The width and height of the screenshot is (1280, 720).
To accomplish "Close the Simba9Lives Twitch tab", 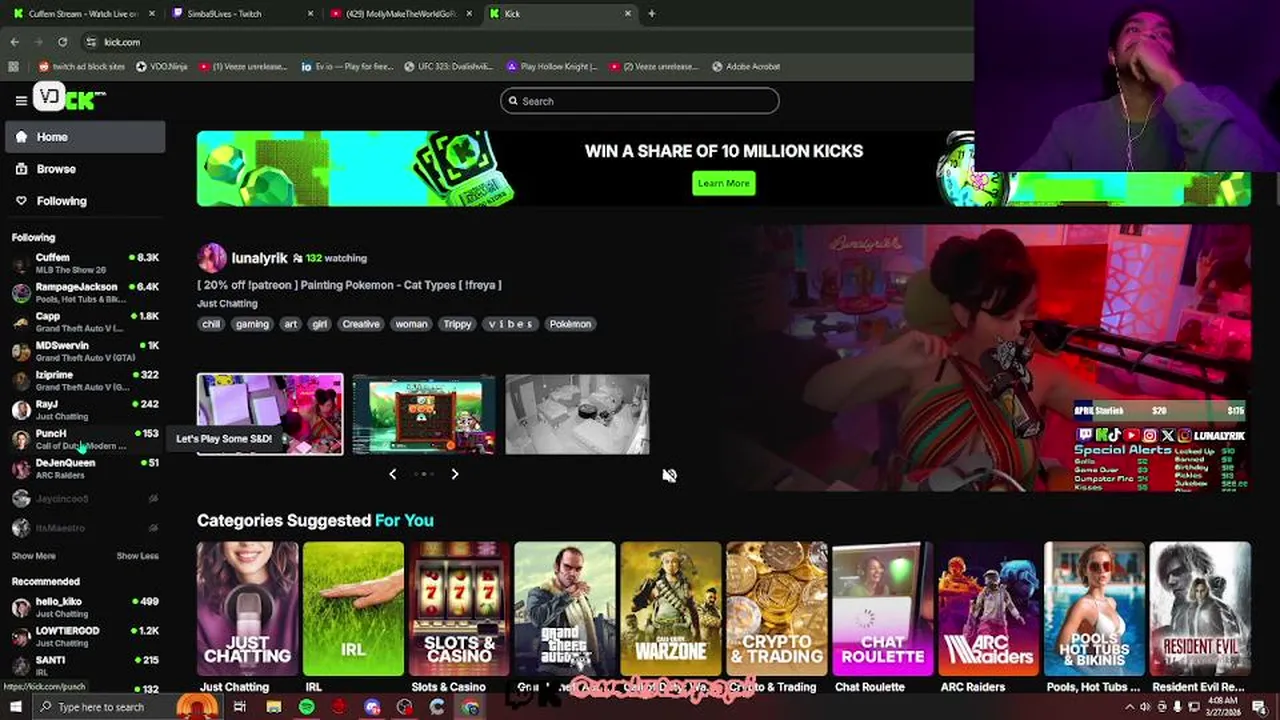I will 310,14.
